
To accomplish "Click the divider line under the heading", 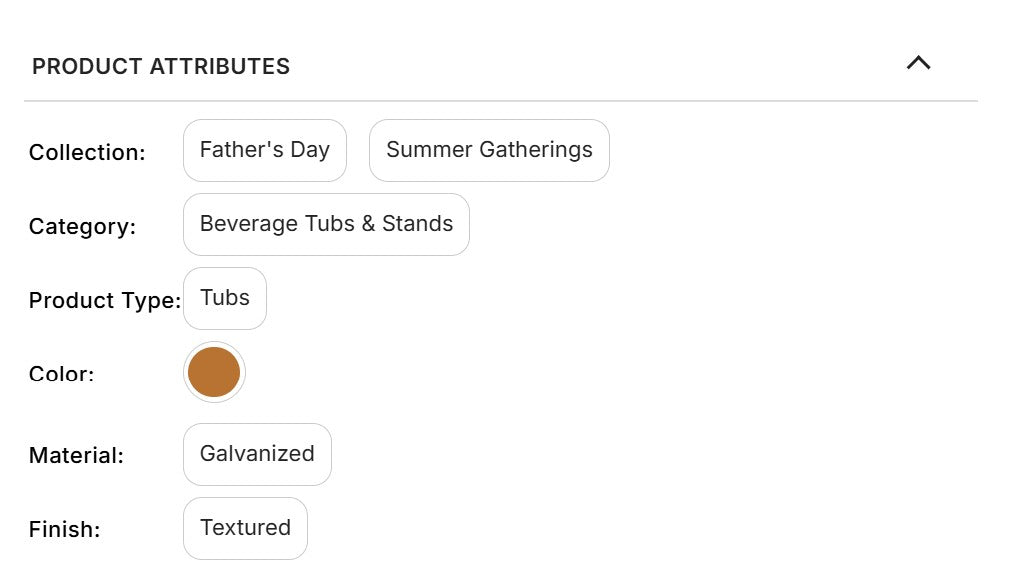I will 500,101.
